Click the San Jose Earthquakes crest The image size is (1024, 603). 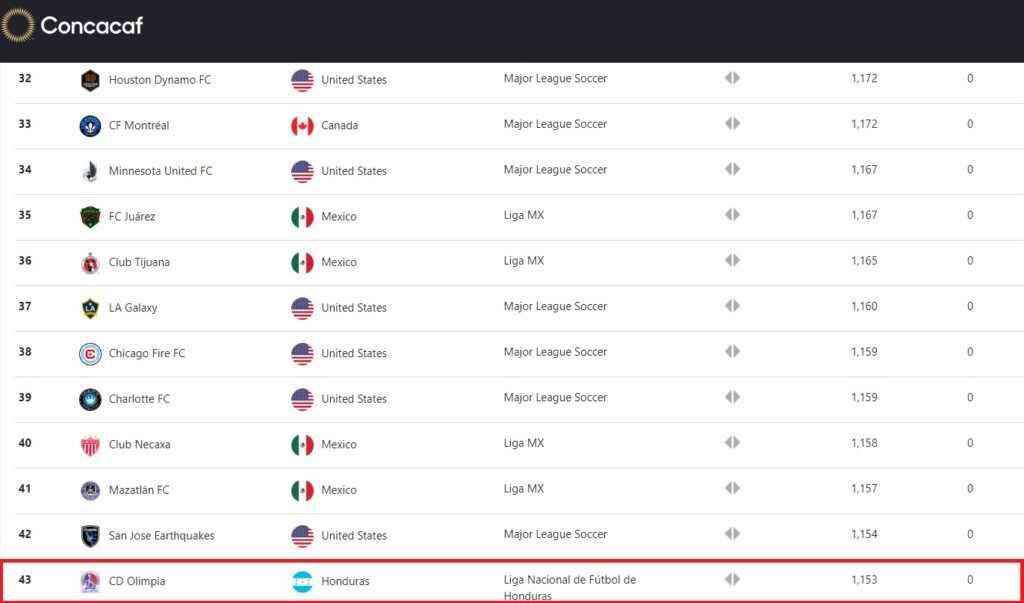point(90,537)
